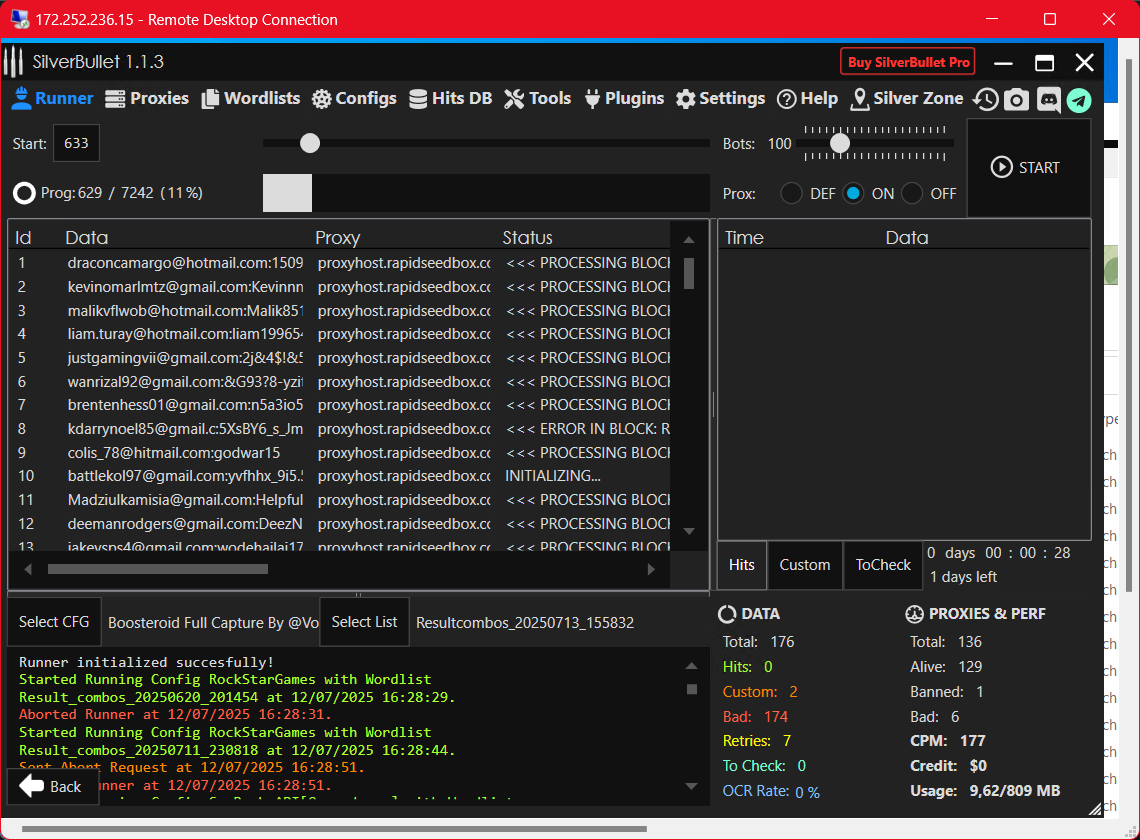Click the Telegram icon

click(x=1079, y=99)
